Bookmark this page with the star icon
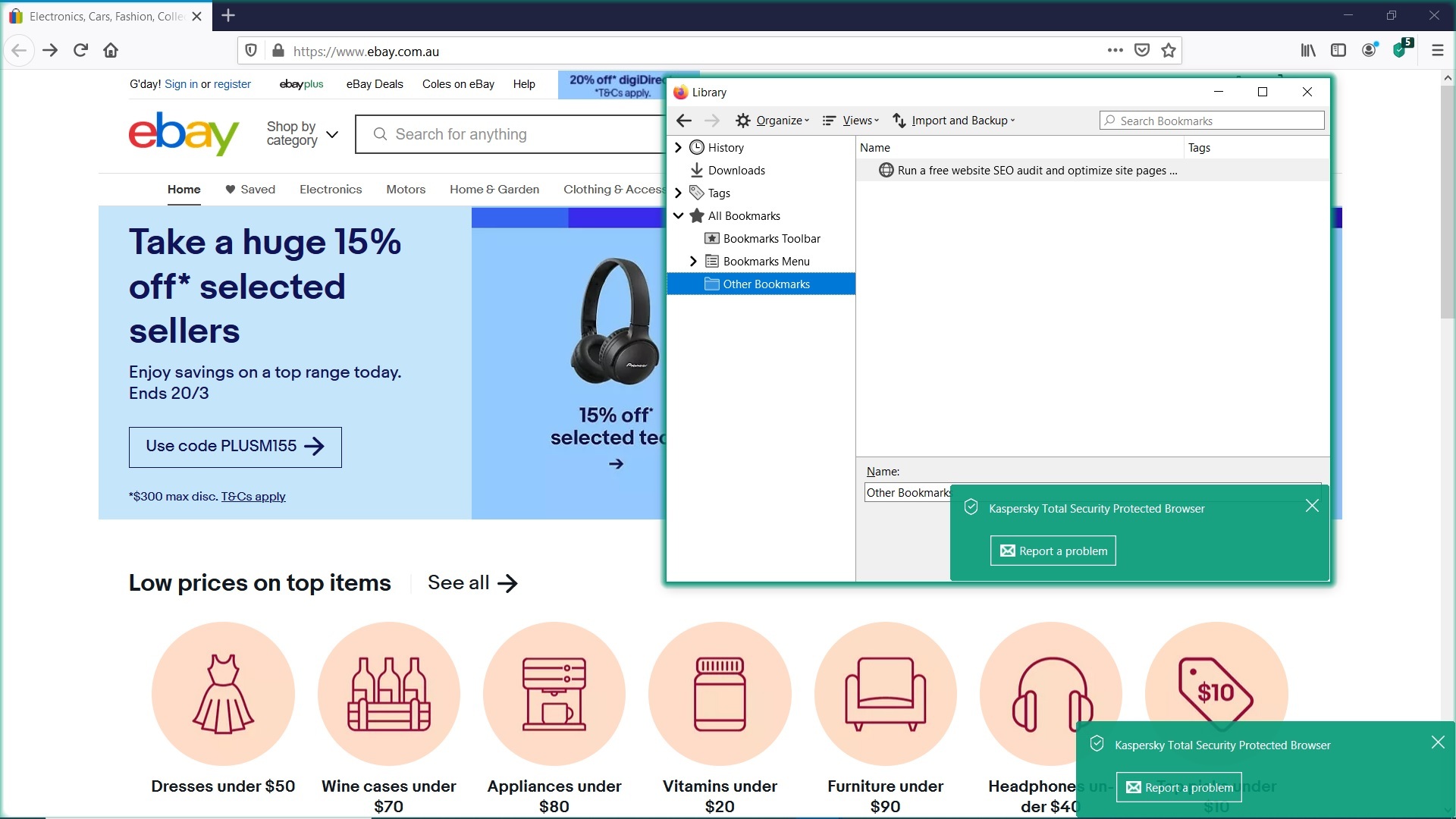The height and width of the screenshot is (819, 1456). coord(1169,51)
